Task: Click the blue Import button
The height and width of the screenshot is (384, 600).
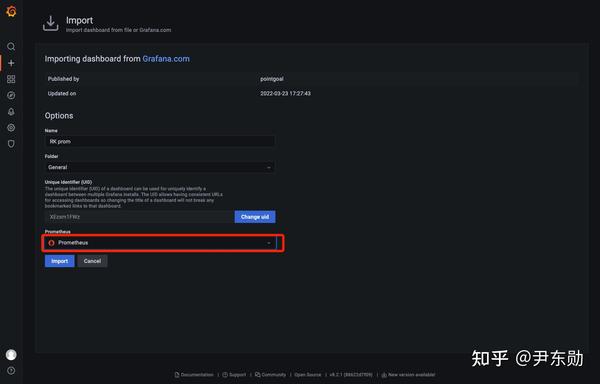Action: pyautogui.click(x=59, y=261)
